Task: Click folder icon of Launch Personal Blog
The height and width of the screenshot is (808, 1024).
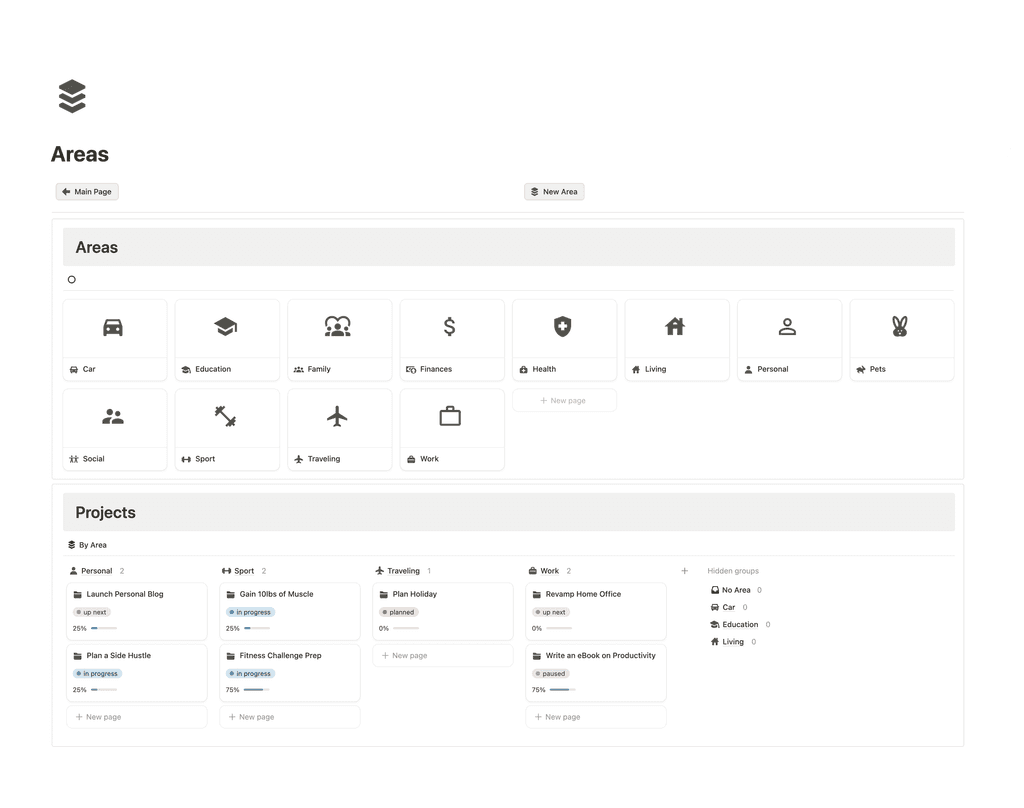Action: 78,594
